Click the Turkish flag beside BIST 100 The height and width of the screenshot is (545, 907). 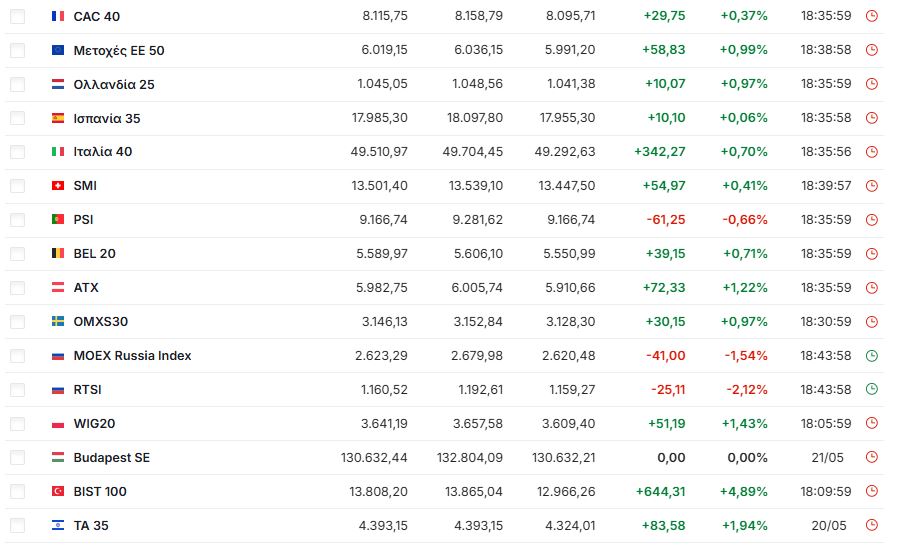point(58,491)
